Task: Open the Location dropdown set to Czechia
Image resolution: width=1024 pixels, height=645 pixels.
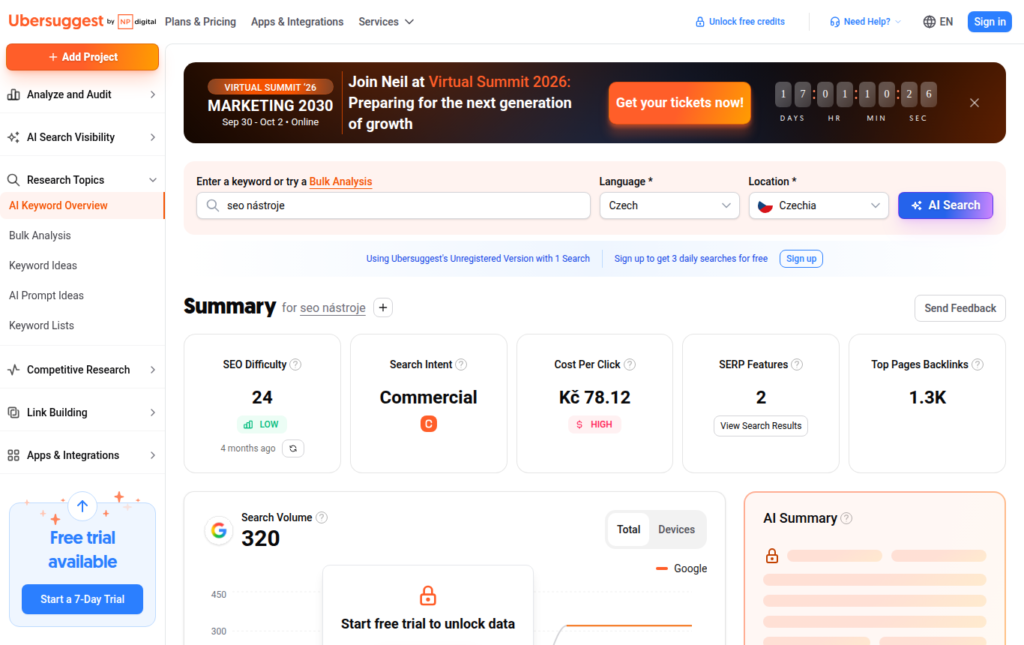Action: [x=818, y=206]
